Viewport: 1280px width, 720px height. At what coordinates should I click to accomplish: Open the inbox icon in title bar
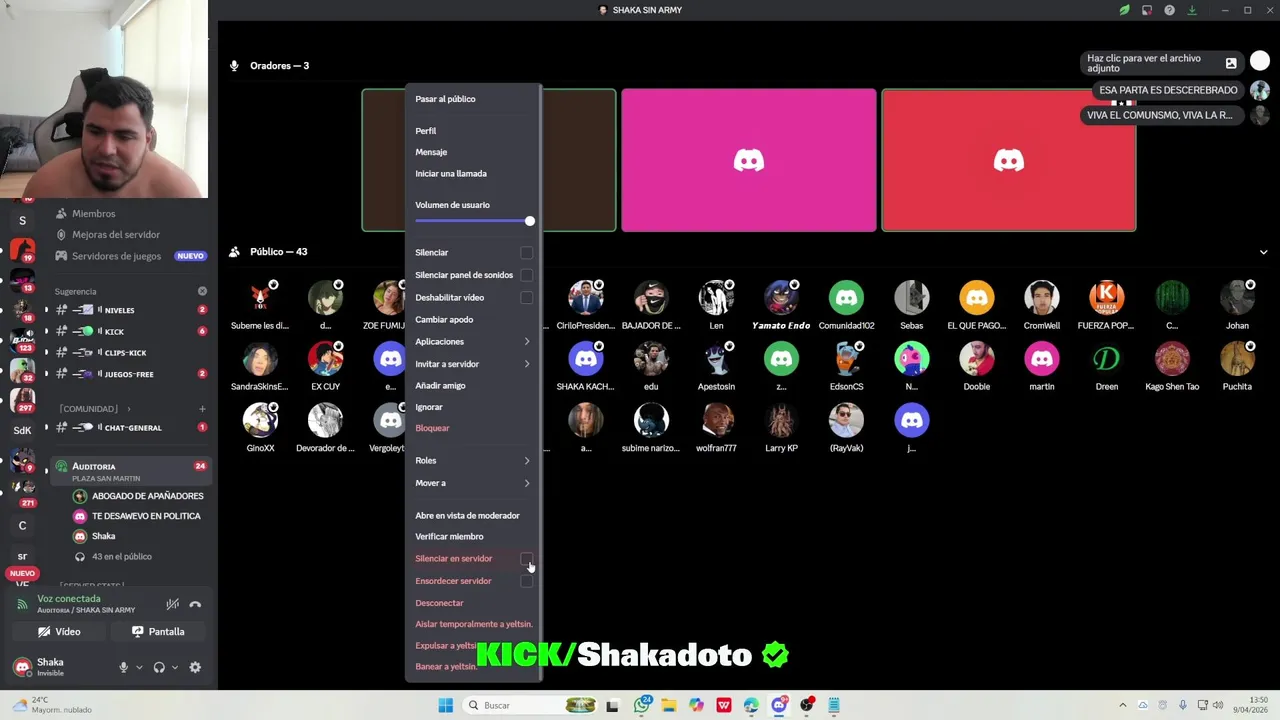[x=1147, y=10]
